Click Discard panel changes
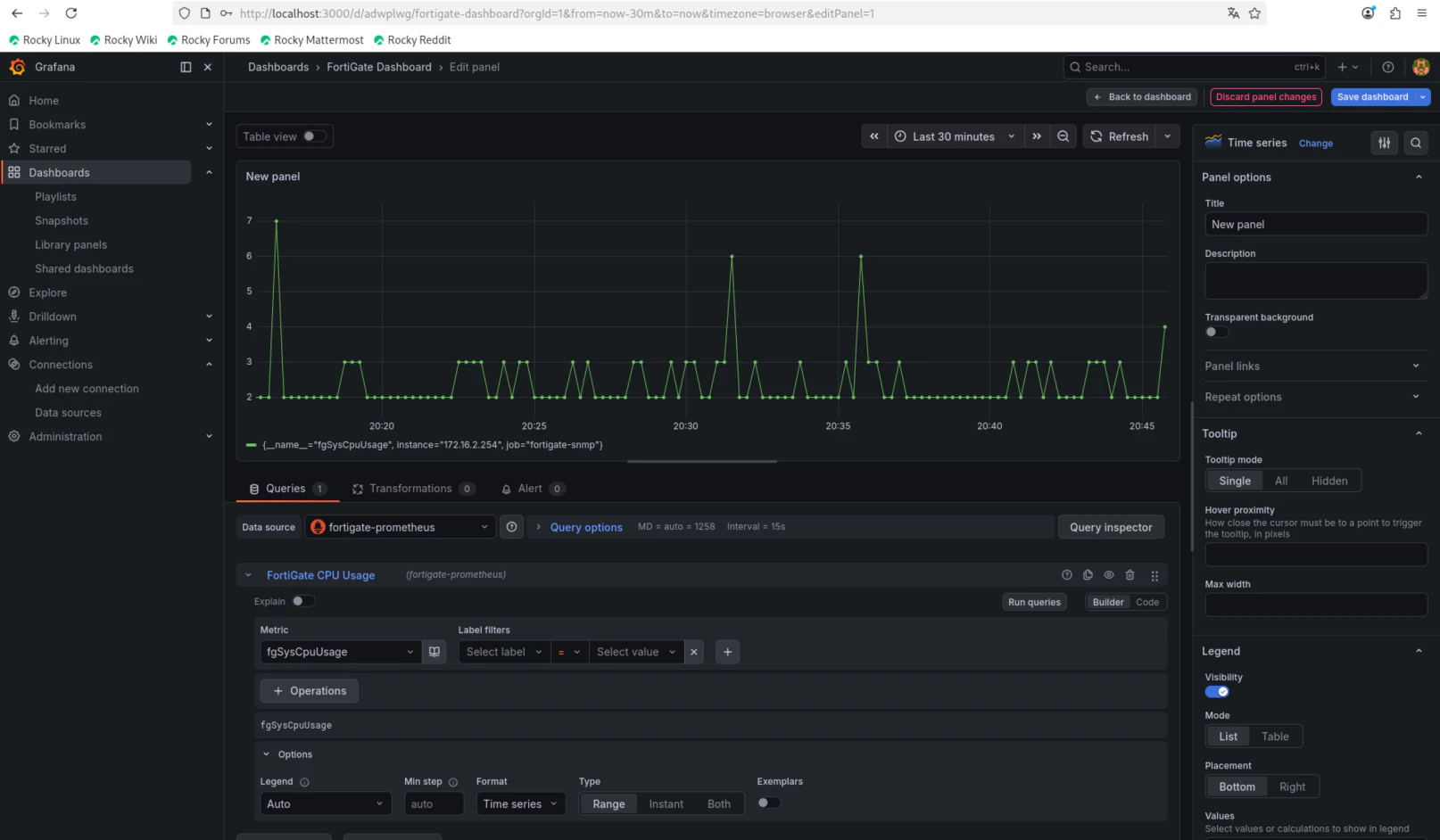 point(1266,97)
